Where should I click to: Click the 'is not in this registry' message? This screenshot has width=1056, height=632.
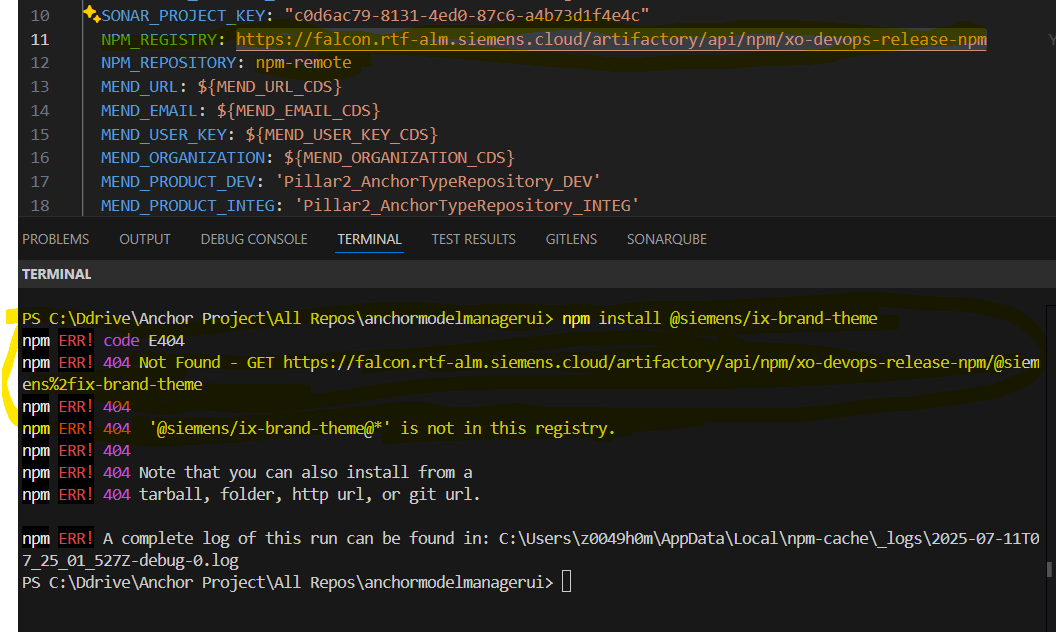click(x=508, y=429)
